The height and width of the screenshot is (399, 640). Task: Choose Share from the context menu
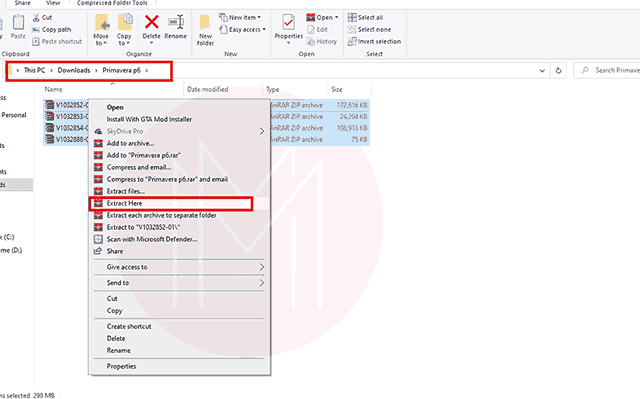180,251
